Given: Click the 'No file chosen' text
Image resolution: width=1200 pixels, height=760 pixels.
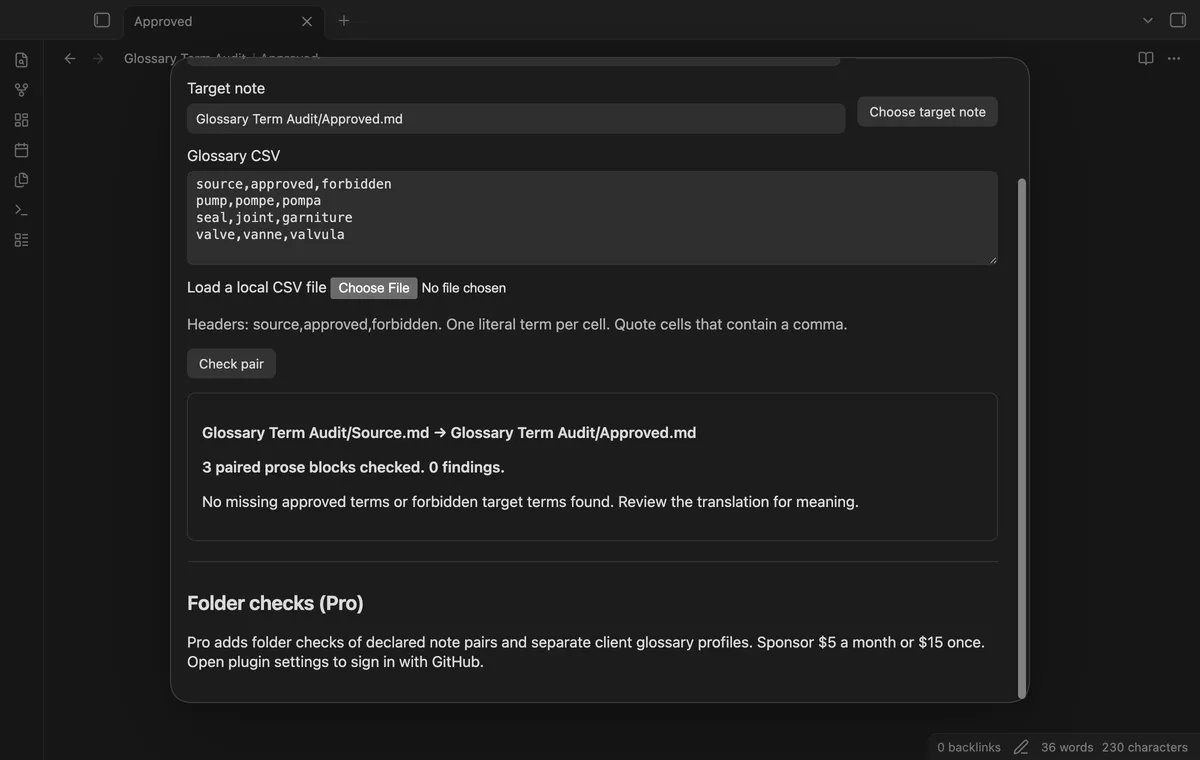Looking at the screenshot, I should tap(464, 288).
